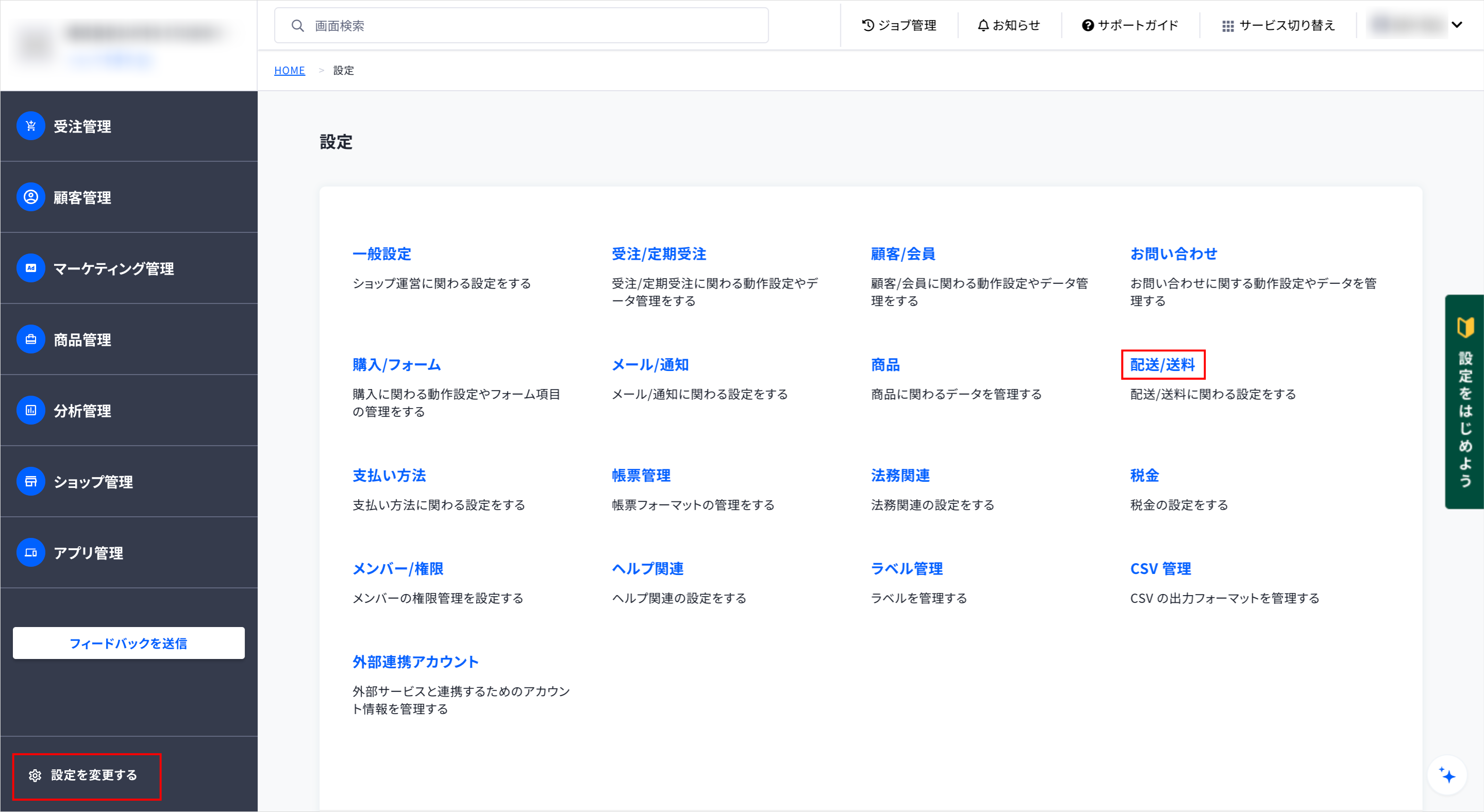Send feedback with フィードバックを送信 button

tap(128, 644)
